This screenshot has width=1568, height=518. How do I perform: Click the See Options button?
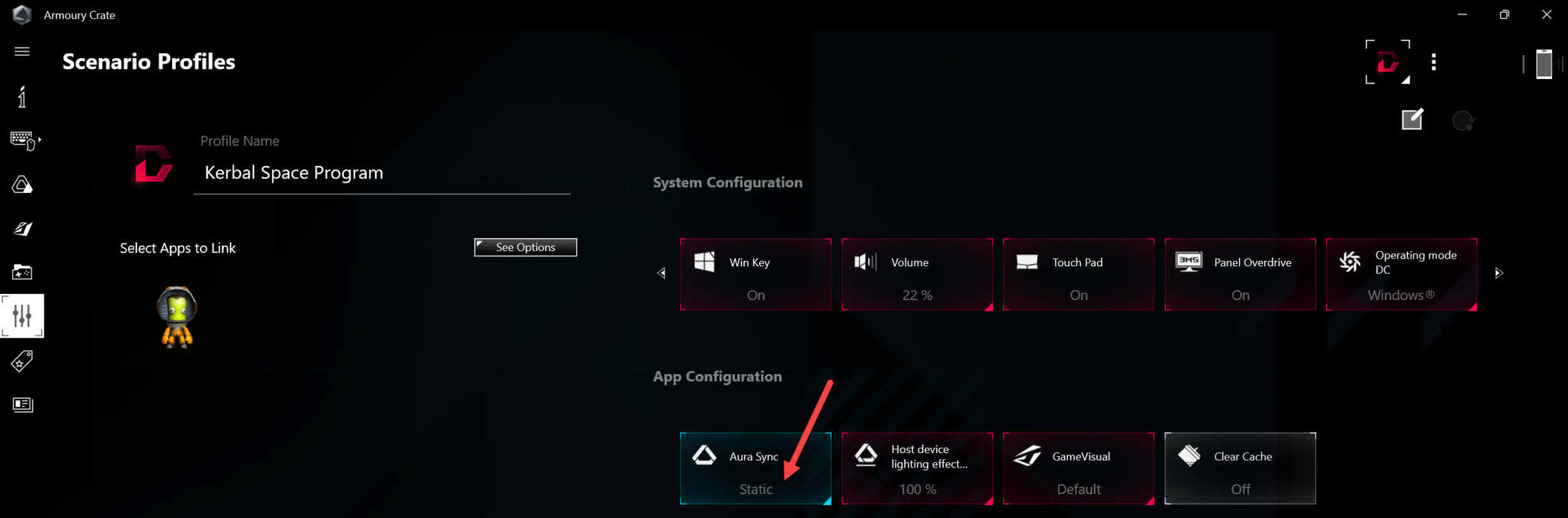click(525, 247)
